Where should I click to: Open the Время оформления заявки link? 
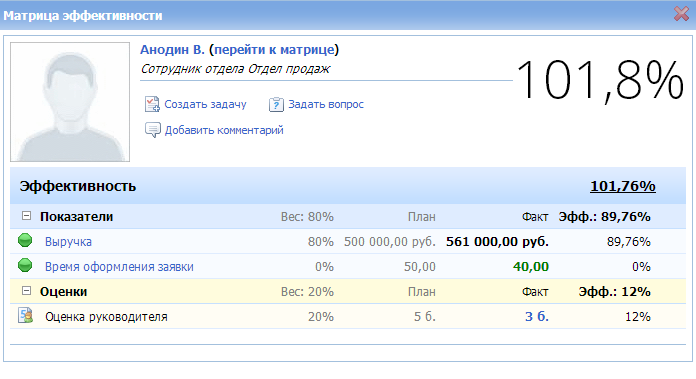coord(119,267)
